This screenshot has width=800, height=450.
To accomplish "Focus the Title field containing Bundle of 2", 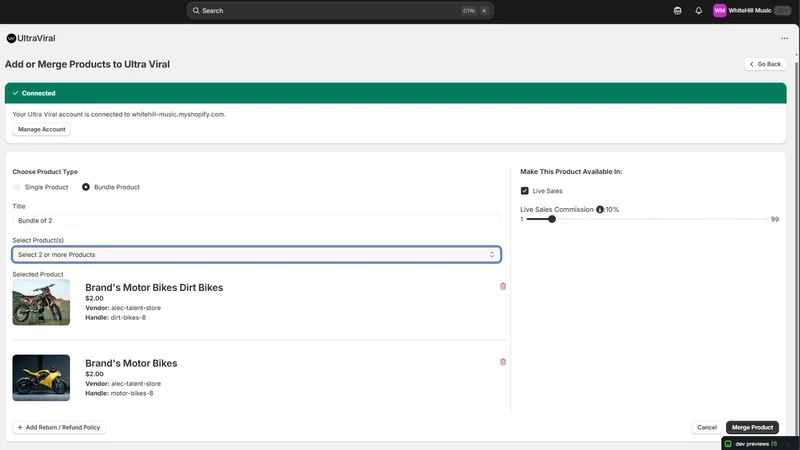I will click(x=257, y=221).
